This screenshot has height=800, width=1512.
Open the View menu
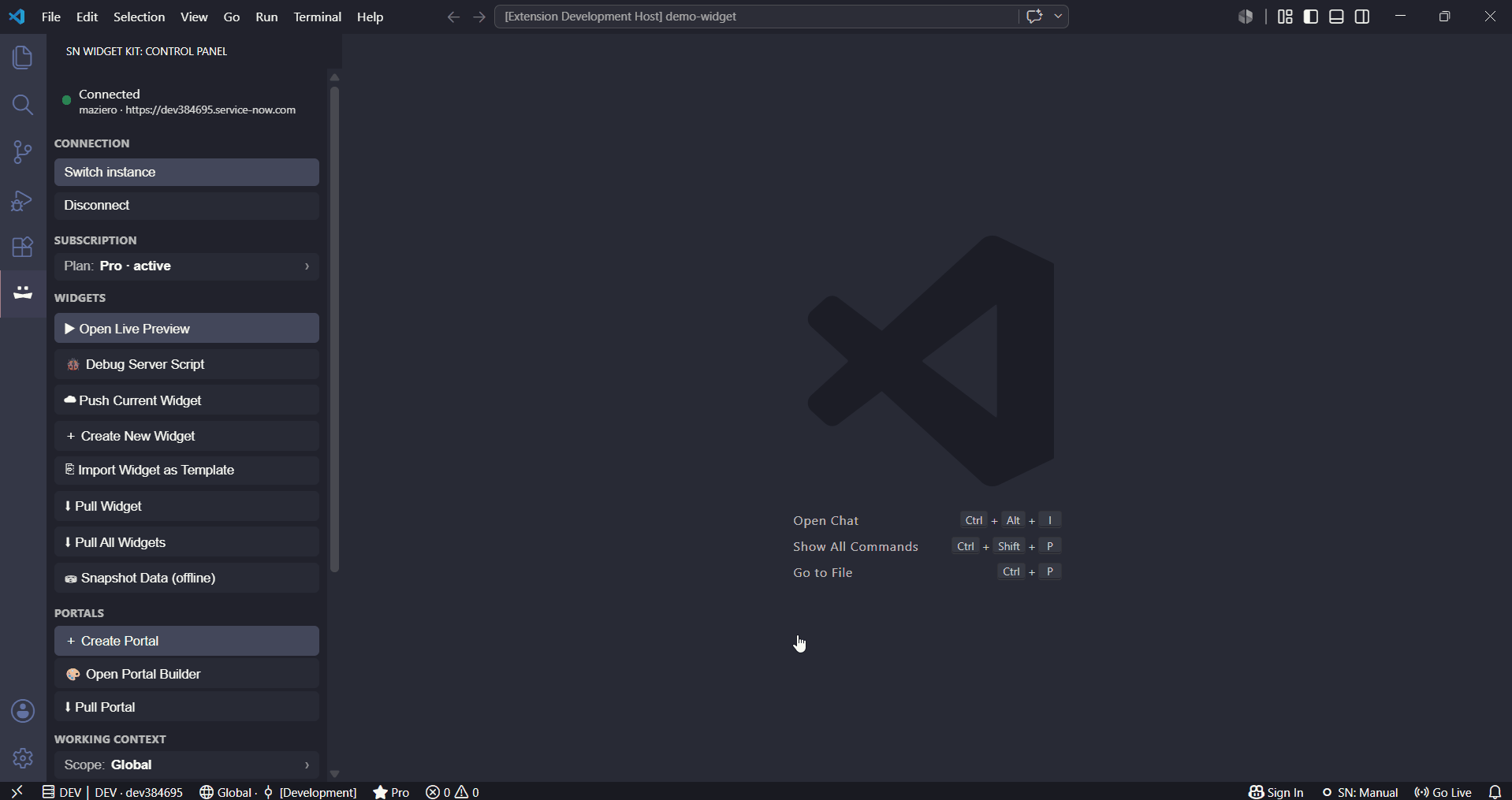[x=194, y=17]
